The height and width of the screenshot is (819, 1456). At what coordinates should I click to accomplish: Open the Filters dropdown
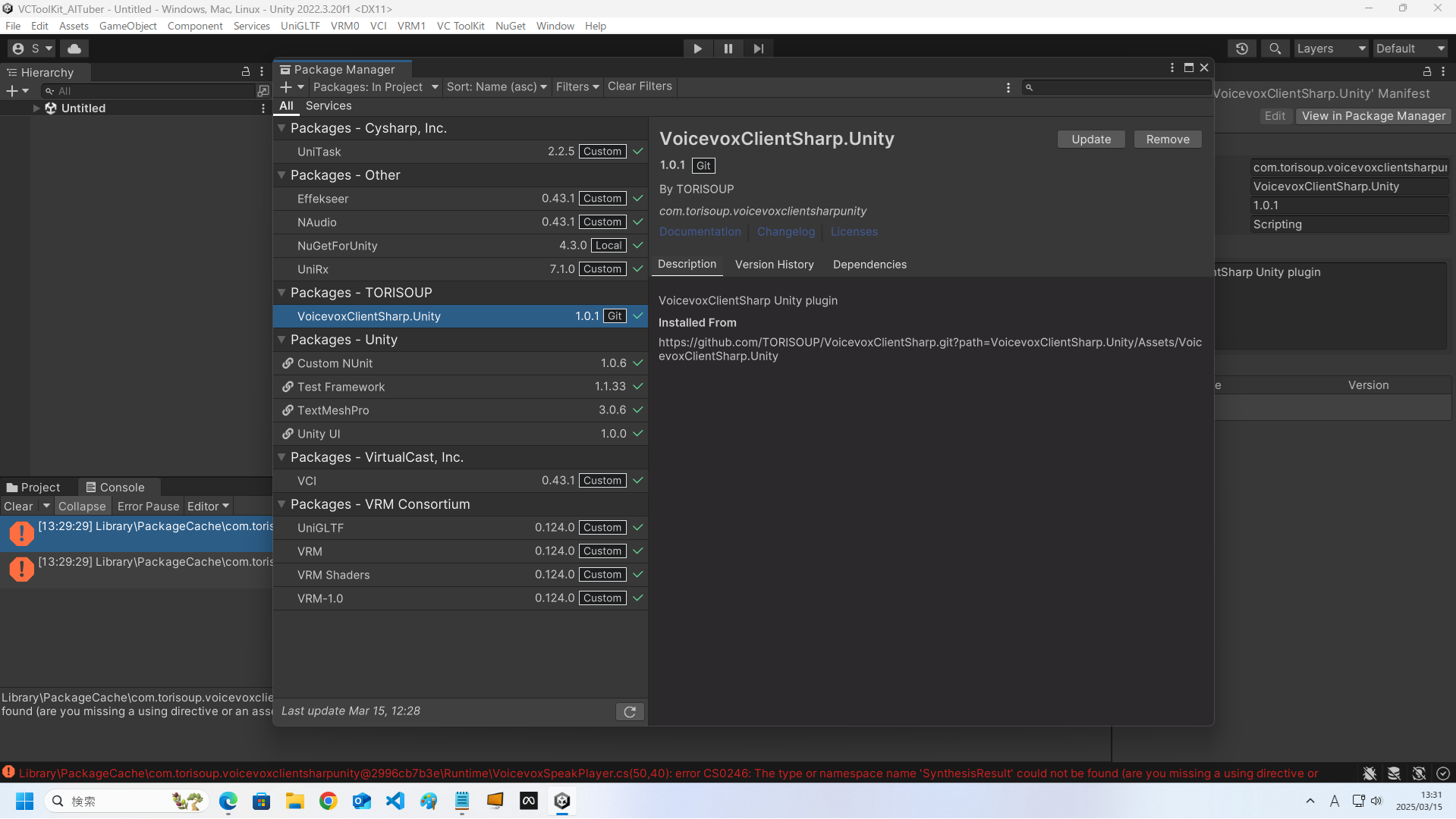tap(577, 87)
